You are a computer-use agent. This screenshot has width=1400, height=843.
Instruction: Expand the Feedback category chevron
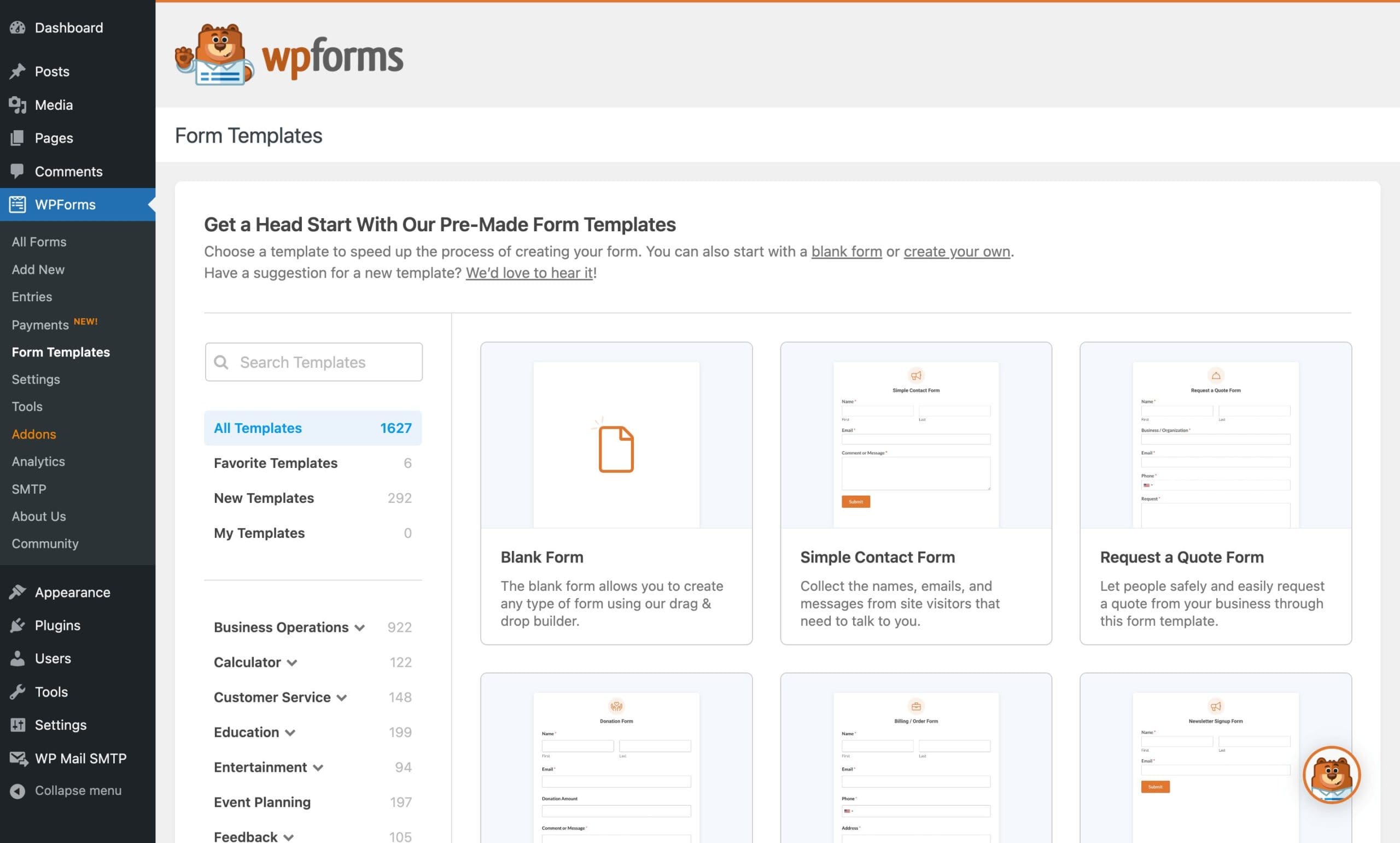pyautogui.click(x=289, y=837)
